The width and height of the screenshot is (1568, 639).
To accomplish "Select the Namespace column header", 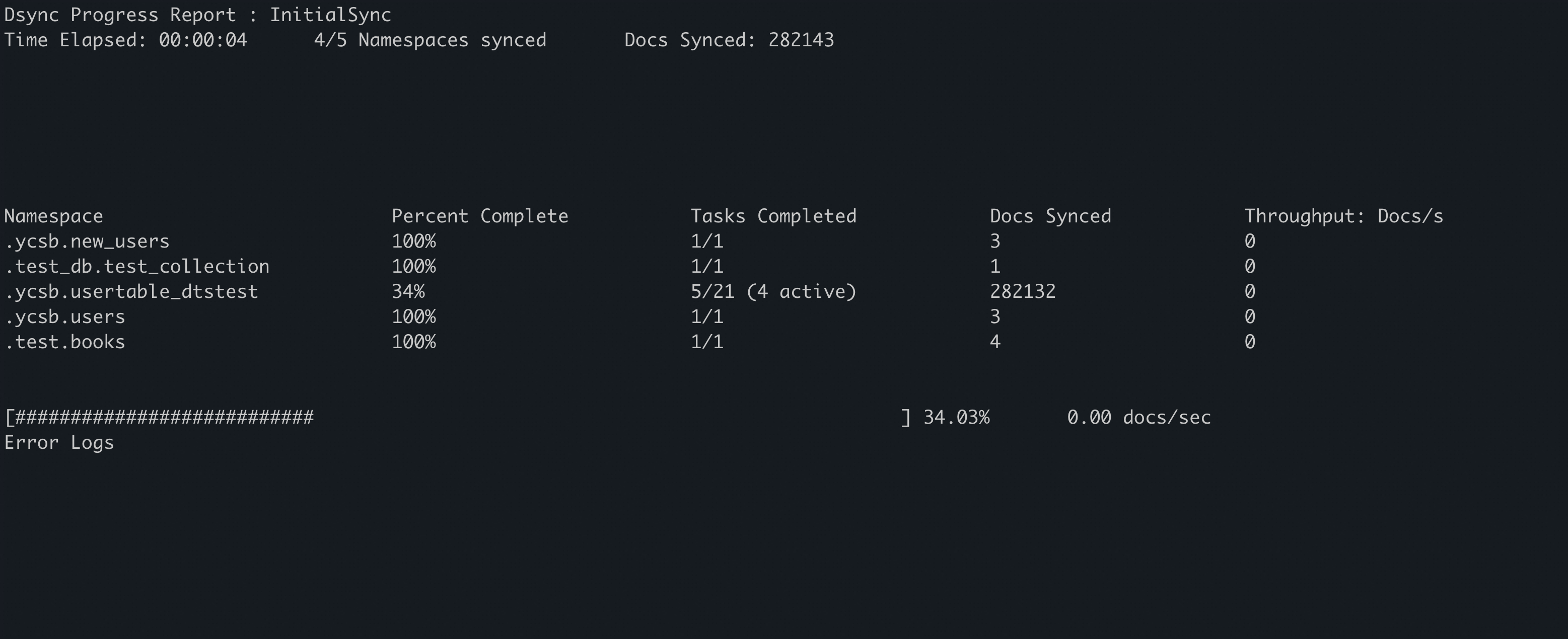I will coord(53,216).
